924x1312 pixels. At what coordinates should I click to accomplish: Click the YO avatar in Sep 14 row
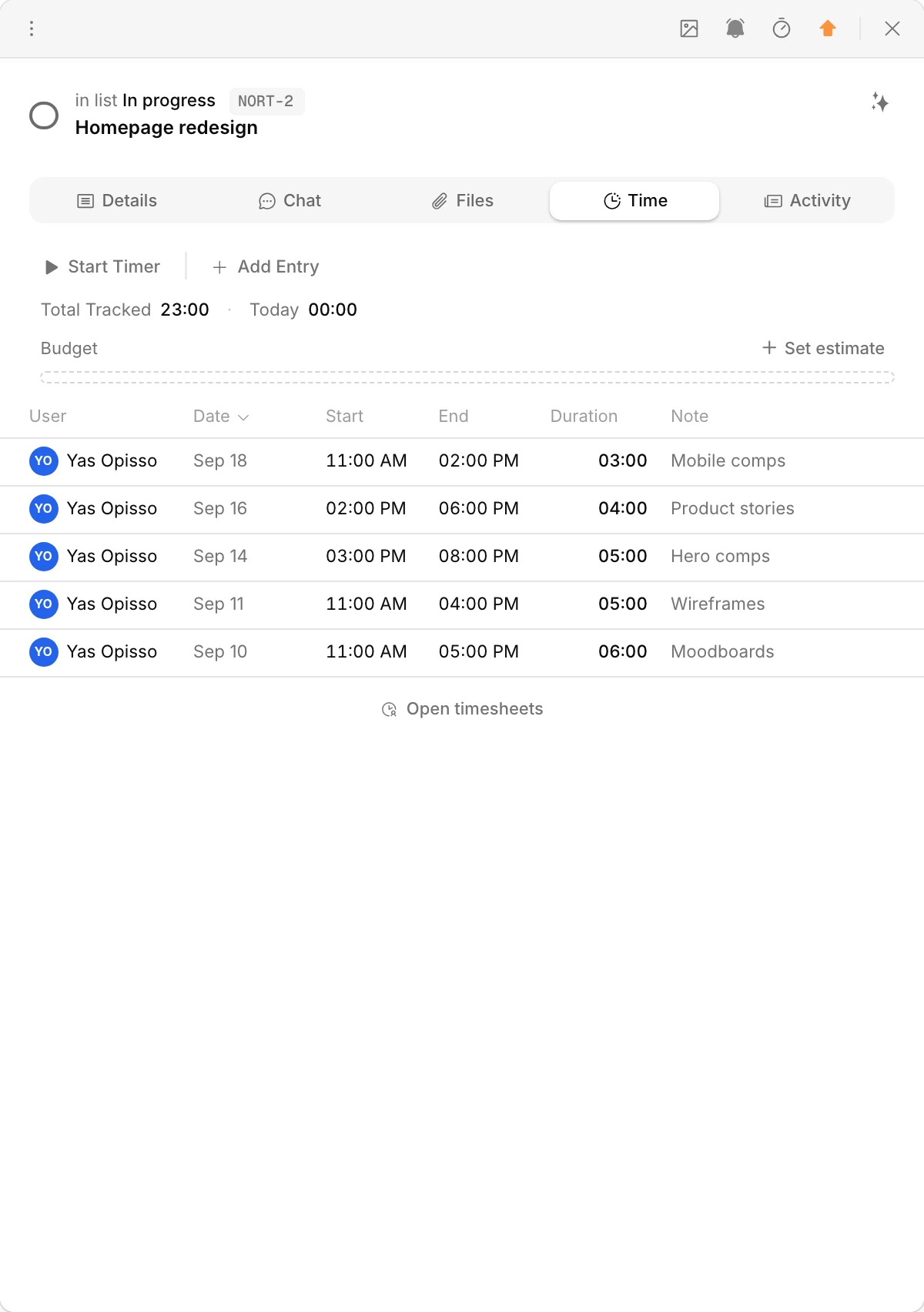coord(44,557)
